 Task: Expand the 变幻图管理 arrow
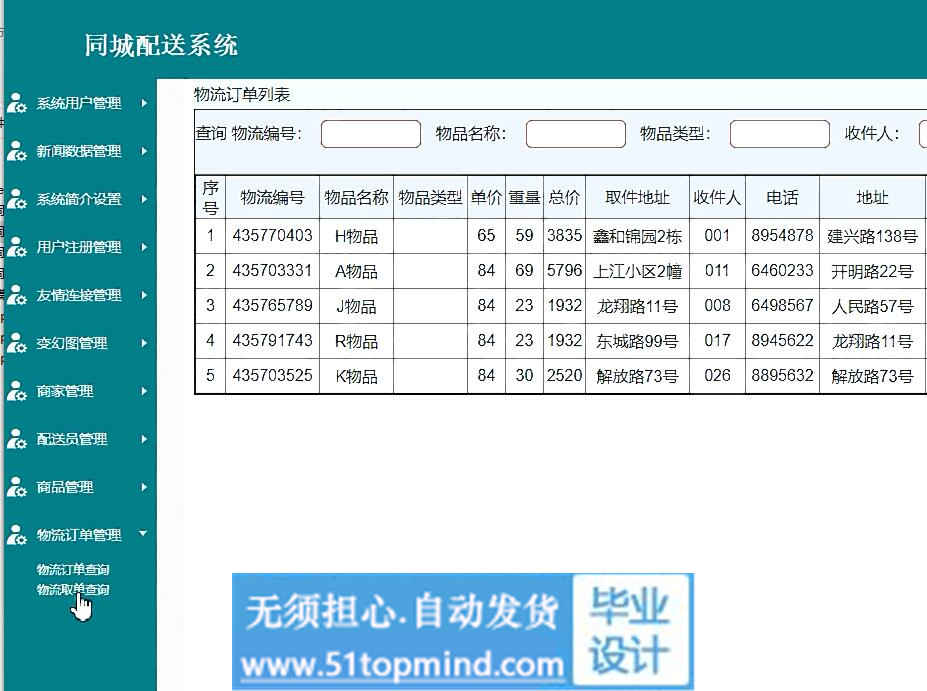(x=144, y=343)
